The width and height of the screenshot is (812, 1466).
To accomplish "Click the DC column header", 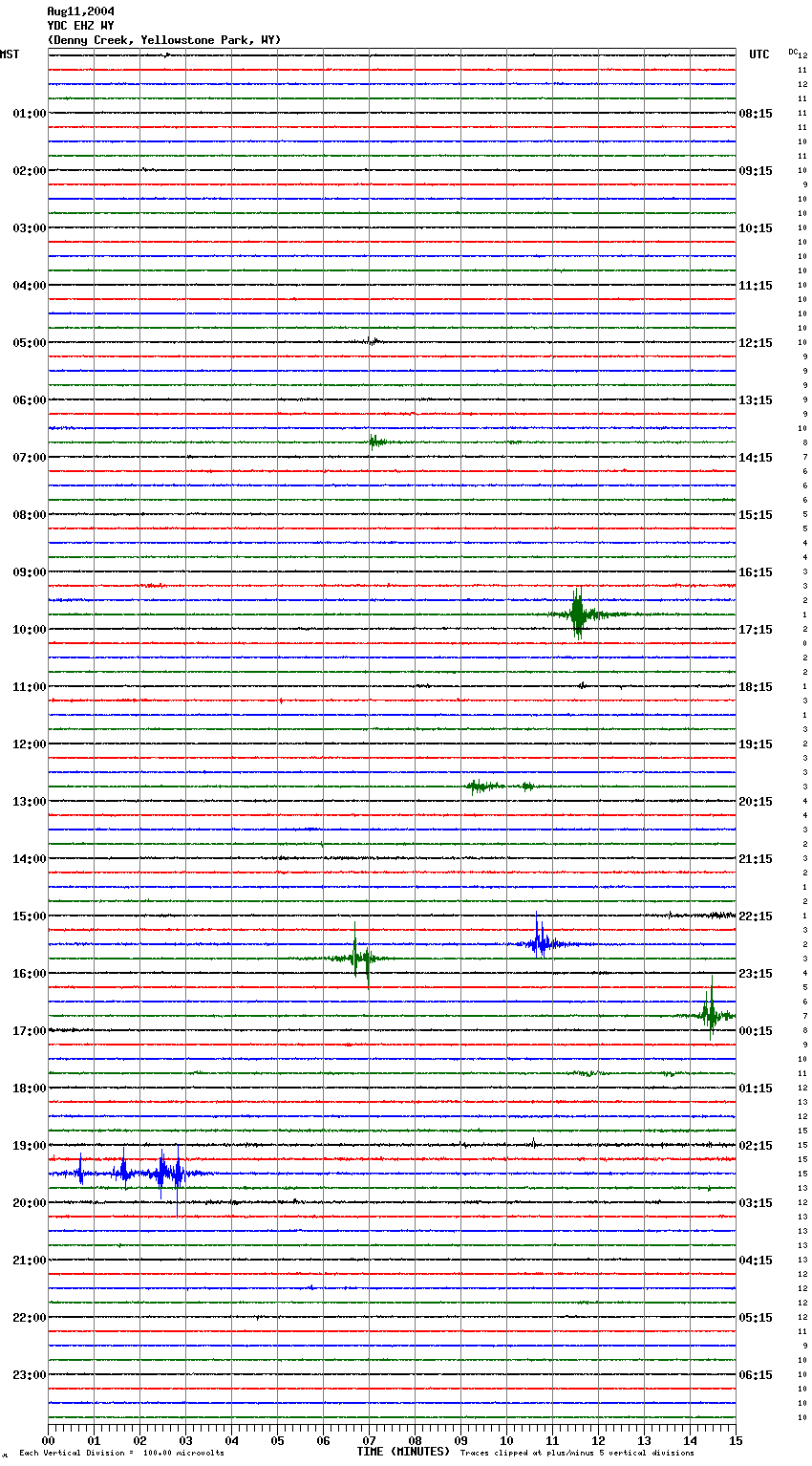I will pos(793,52).
